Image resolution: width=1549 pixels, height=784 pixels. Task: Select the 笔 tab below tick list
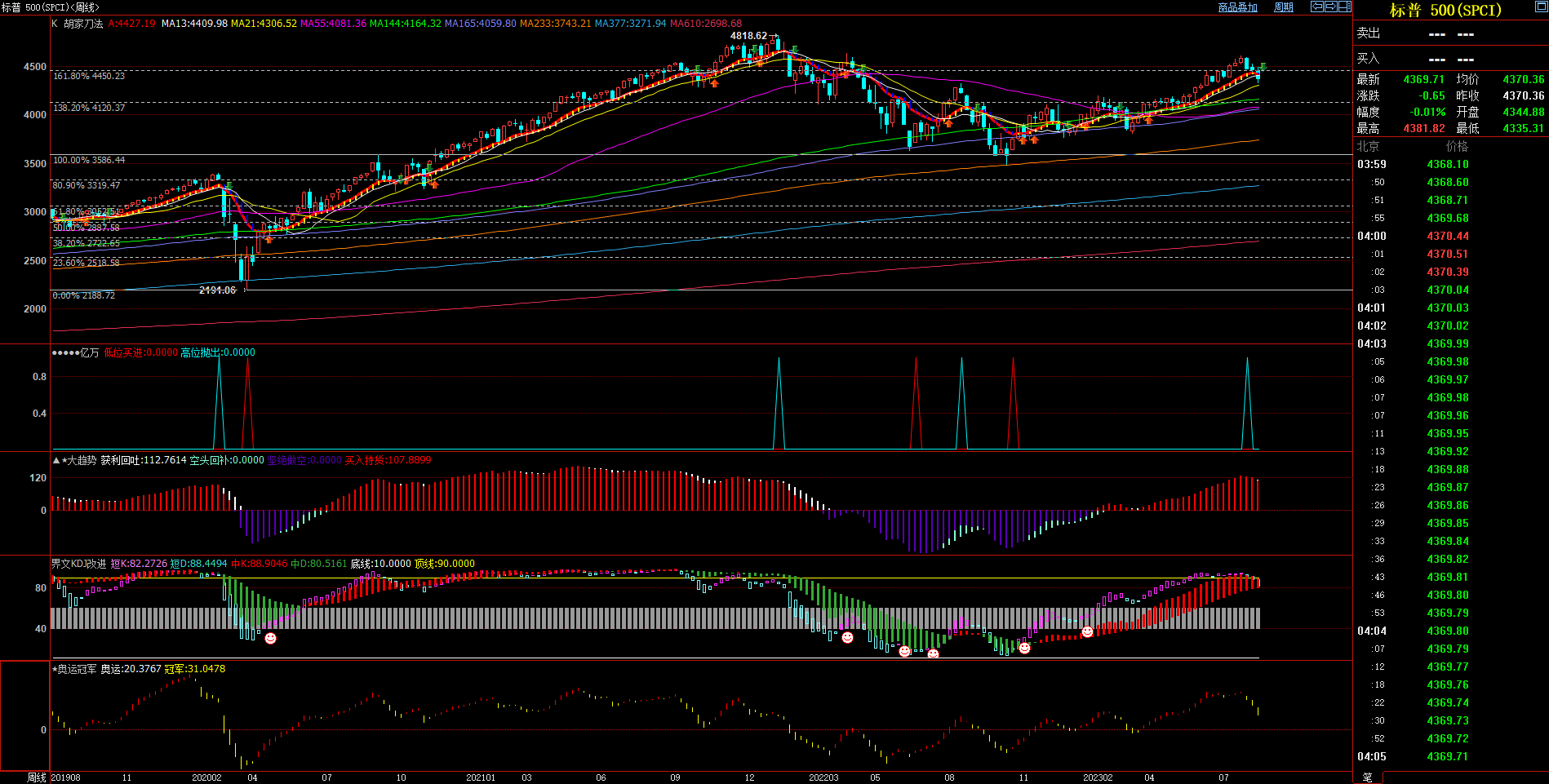point(1368,777)
